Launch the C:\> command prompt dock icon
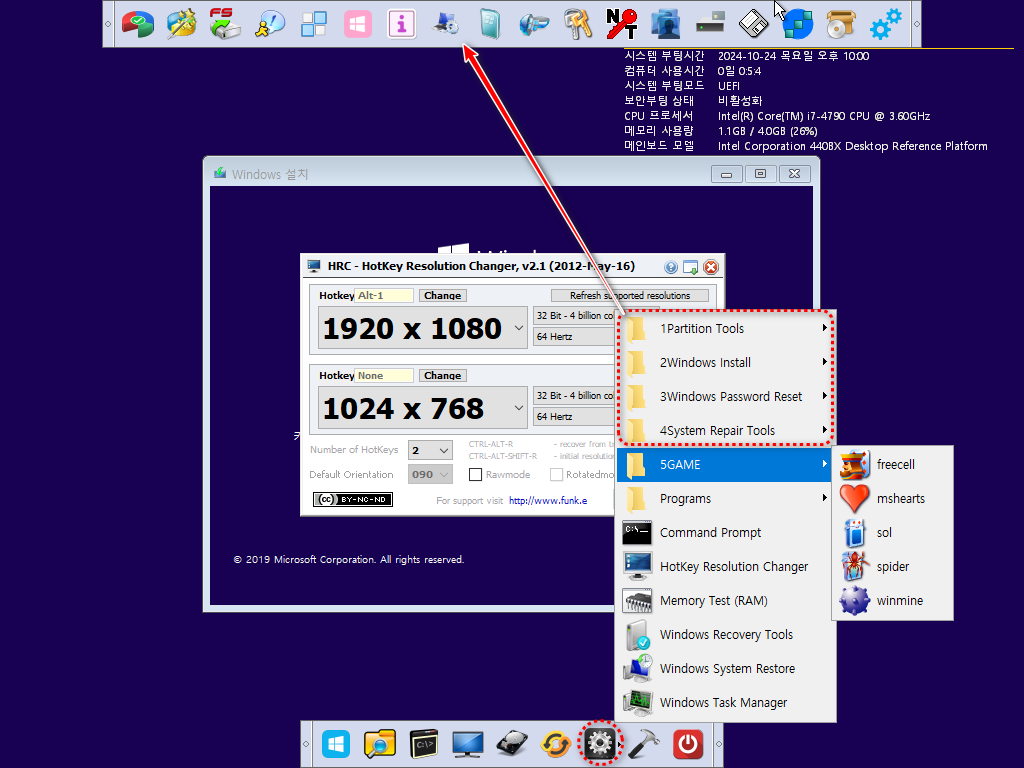The width and height of the screenshot is (1024, 768). tap(423, 744)
